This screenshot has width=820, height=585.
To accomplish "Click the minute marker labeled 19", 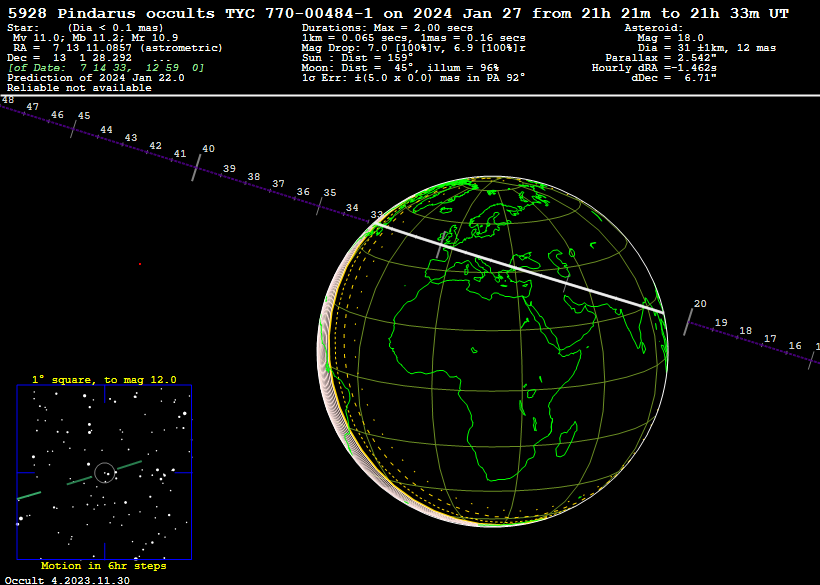I will pos(721,323).
